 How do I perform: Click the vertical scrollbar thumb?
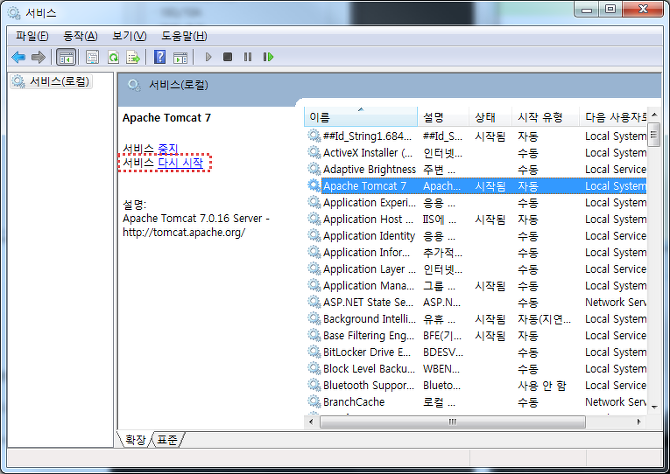point(654,135)
